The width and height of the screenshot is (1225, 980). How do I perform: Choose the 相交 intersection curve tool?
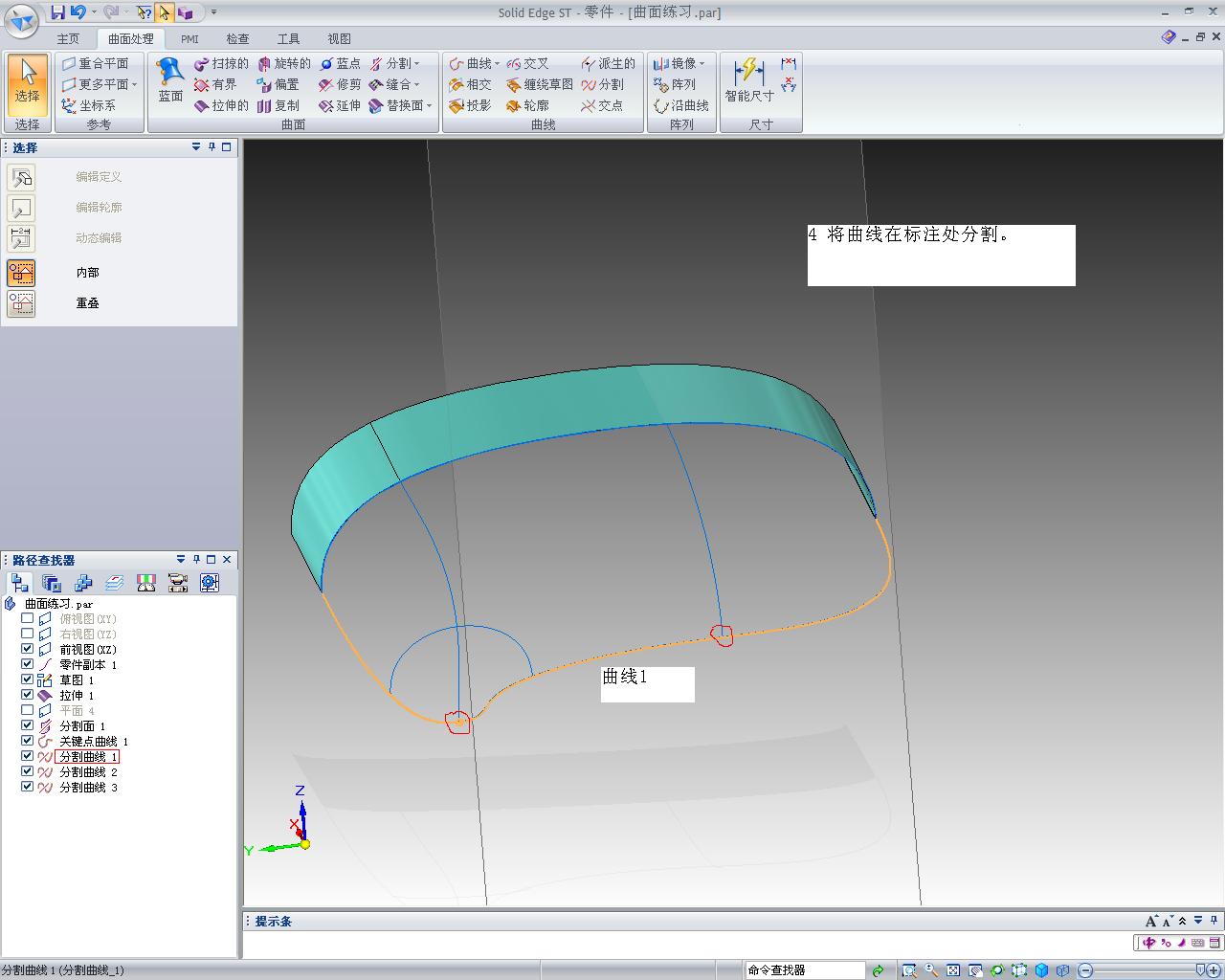click(470, 84)
